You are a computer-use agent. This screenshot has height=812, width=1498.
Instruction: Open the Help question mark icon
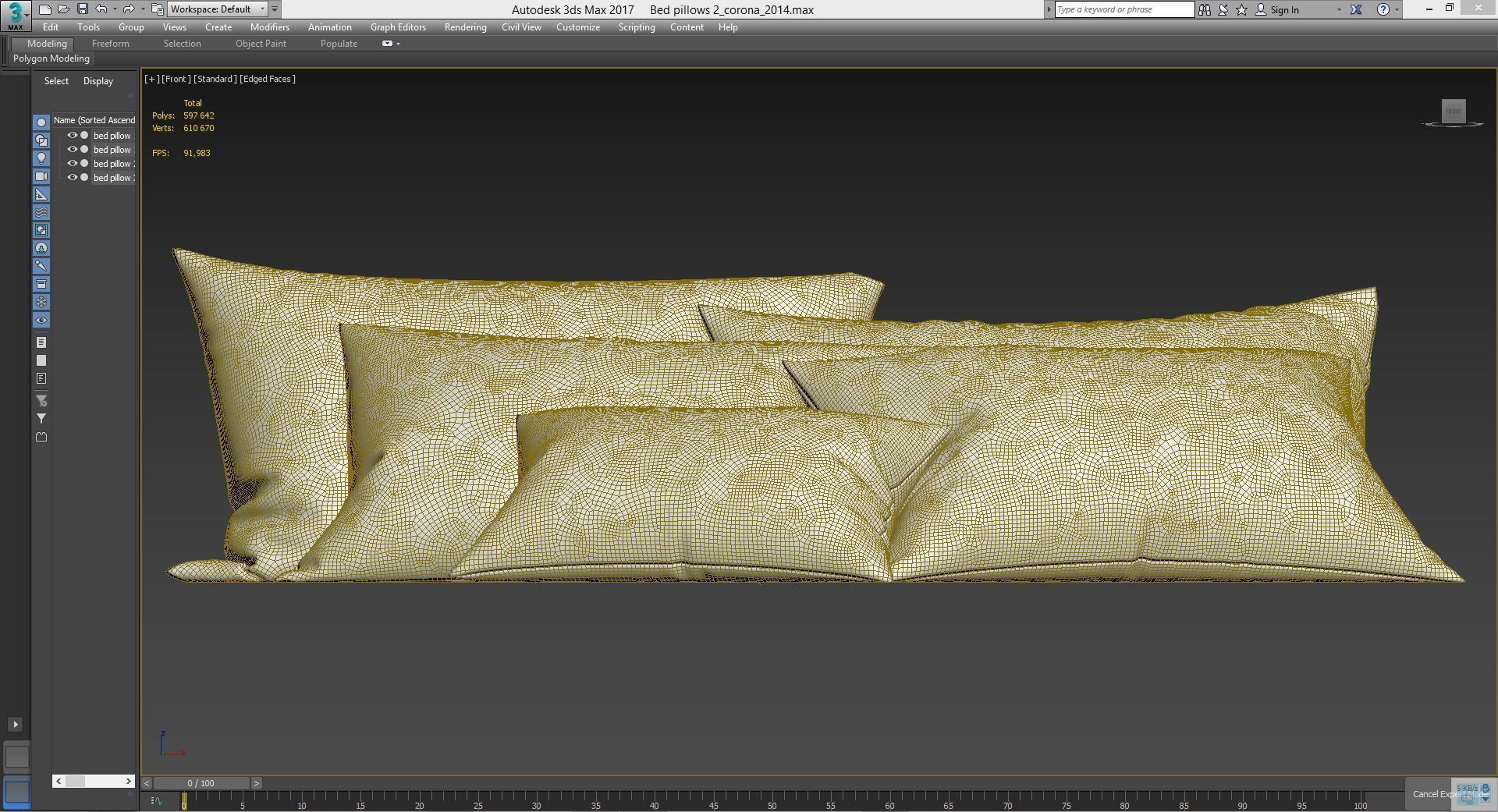(1383, 9)
